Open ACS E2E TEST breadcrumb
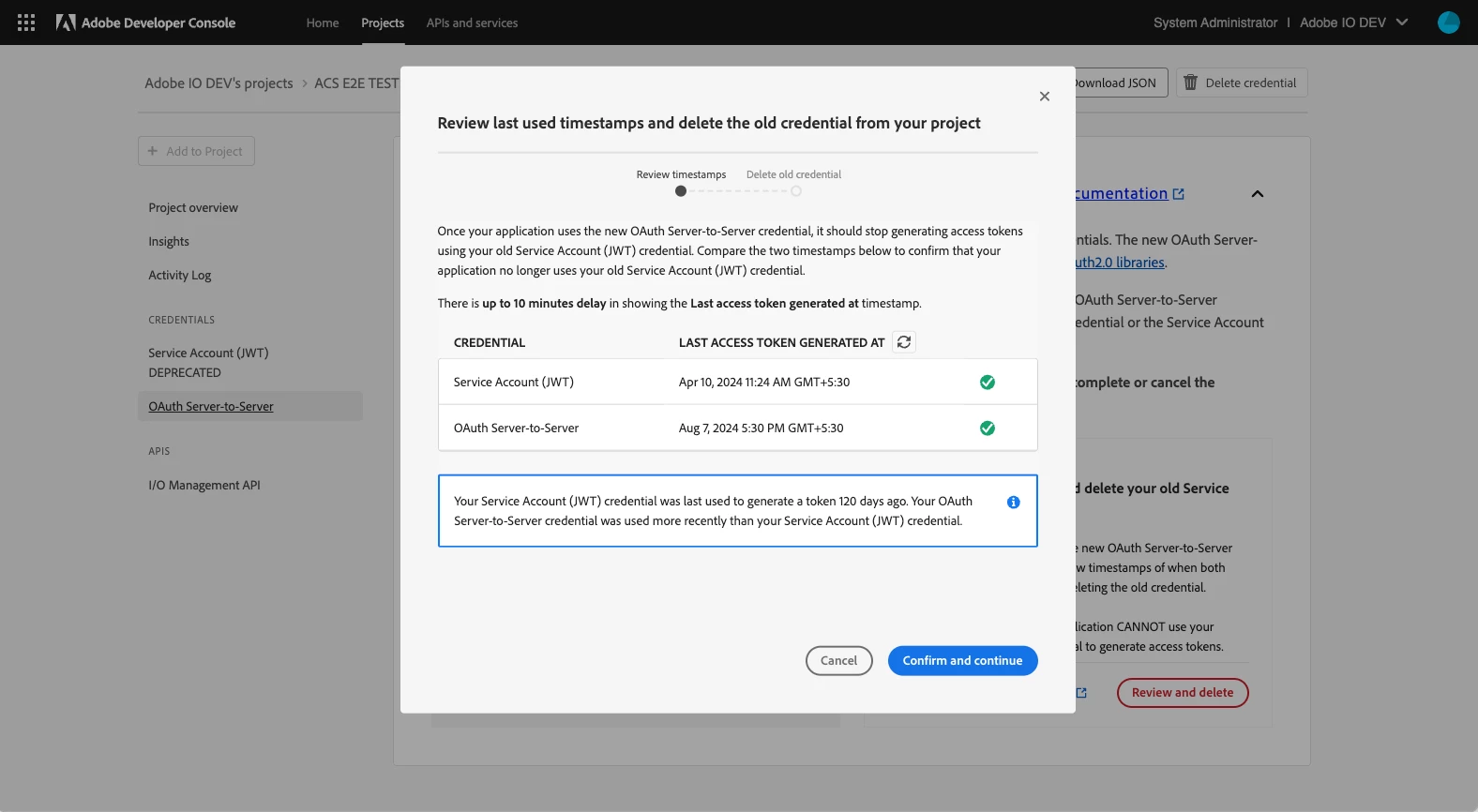This screenshot has height=812, width=1478. coord(356,83)
